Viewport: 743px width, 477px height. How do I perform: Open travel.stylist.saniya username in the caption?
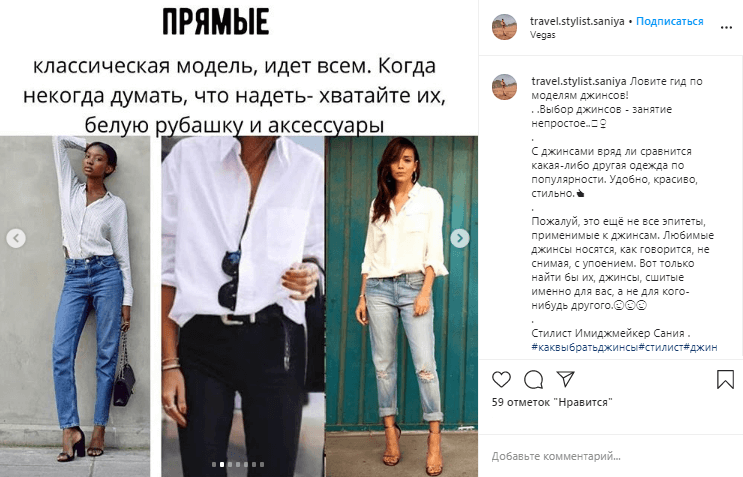pos(579,81)
